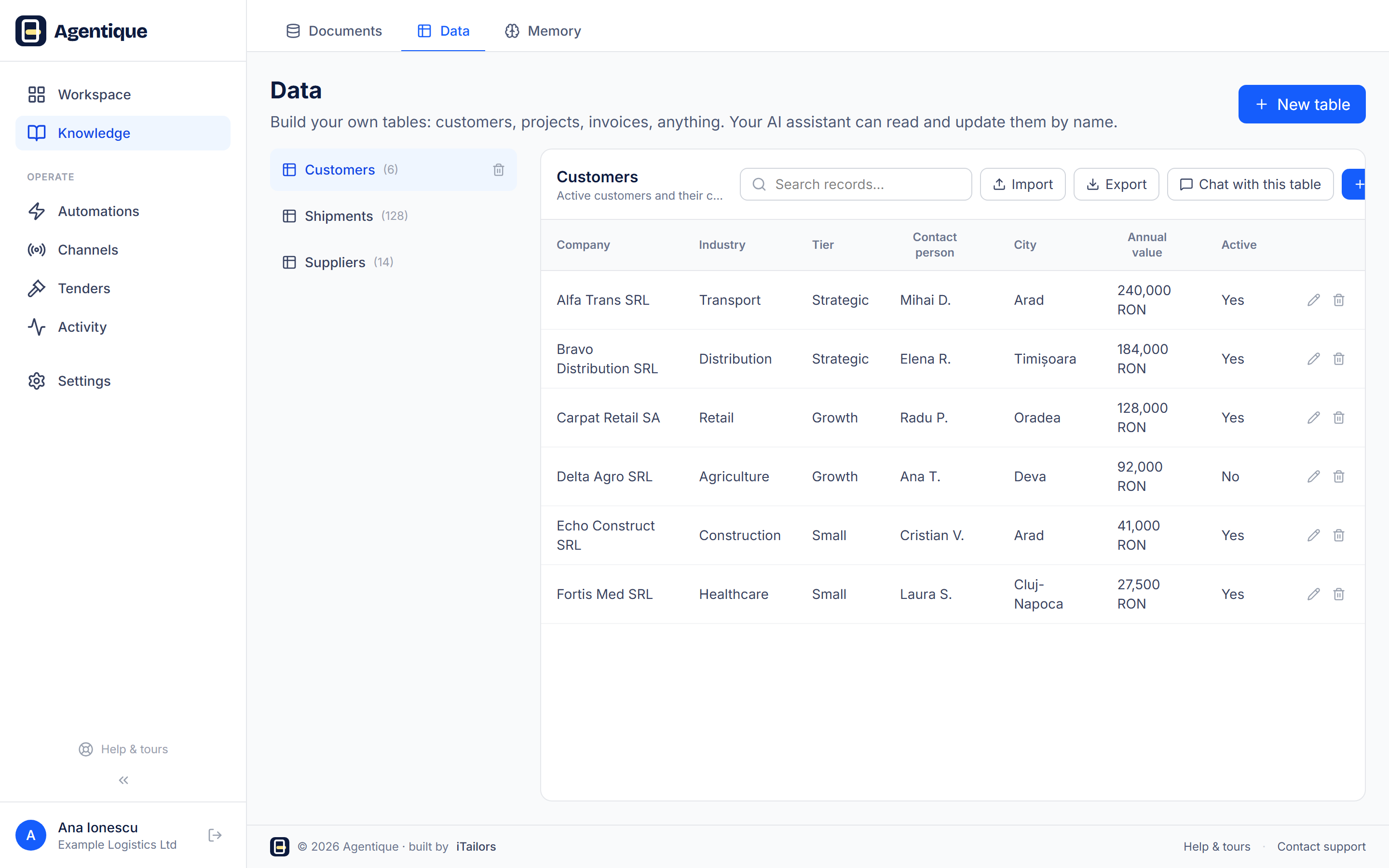This screenshot has height=868, width=1389.
Task: Click the City column header
Action: point(1024,244)
